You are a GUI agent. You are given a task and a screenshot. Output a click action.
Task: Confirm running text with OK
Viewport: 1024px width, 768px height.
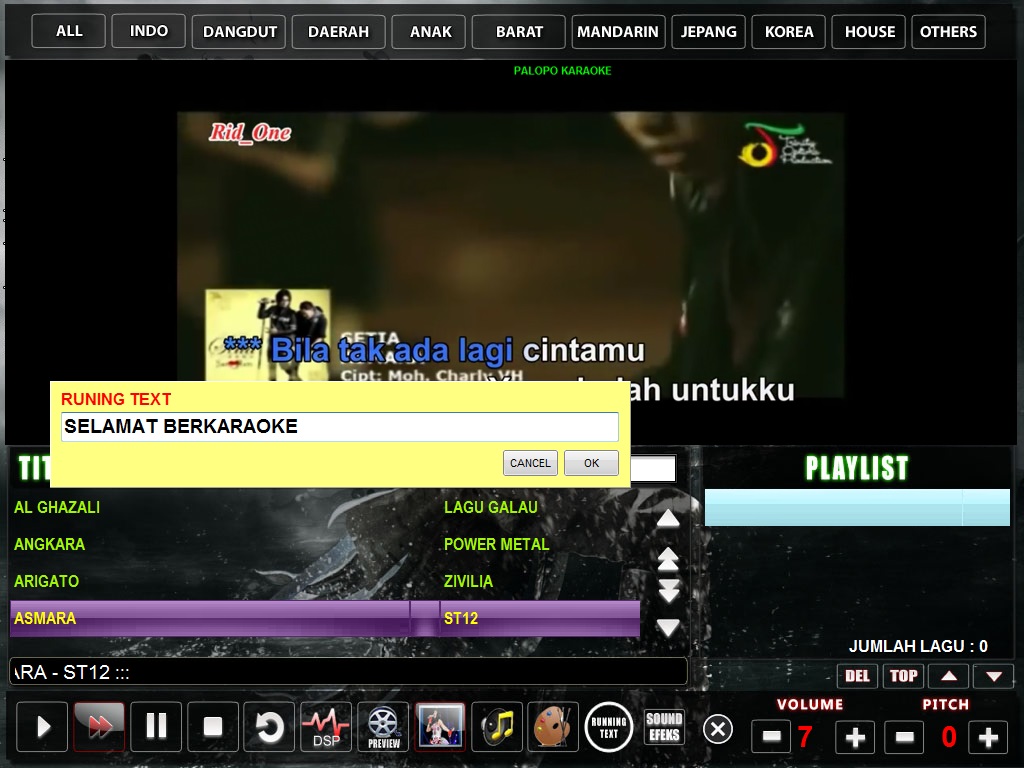click(592, 463)
